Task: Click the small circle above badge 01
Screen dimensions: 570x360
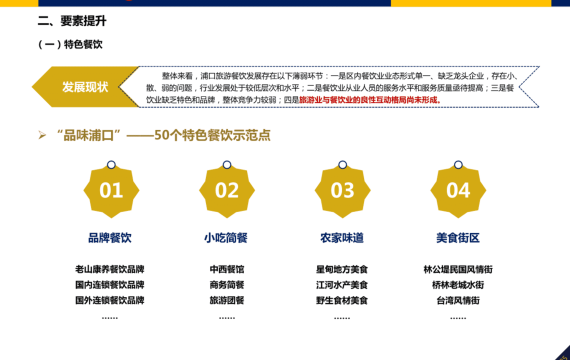Action: [x=111, y=165]
